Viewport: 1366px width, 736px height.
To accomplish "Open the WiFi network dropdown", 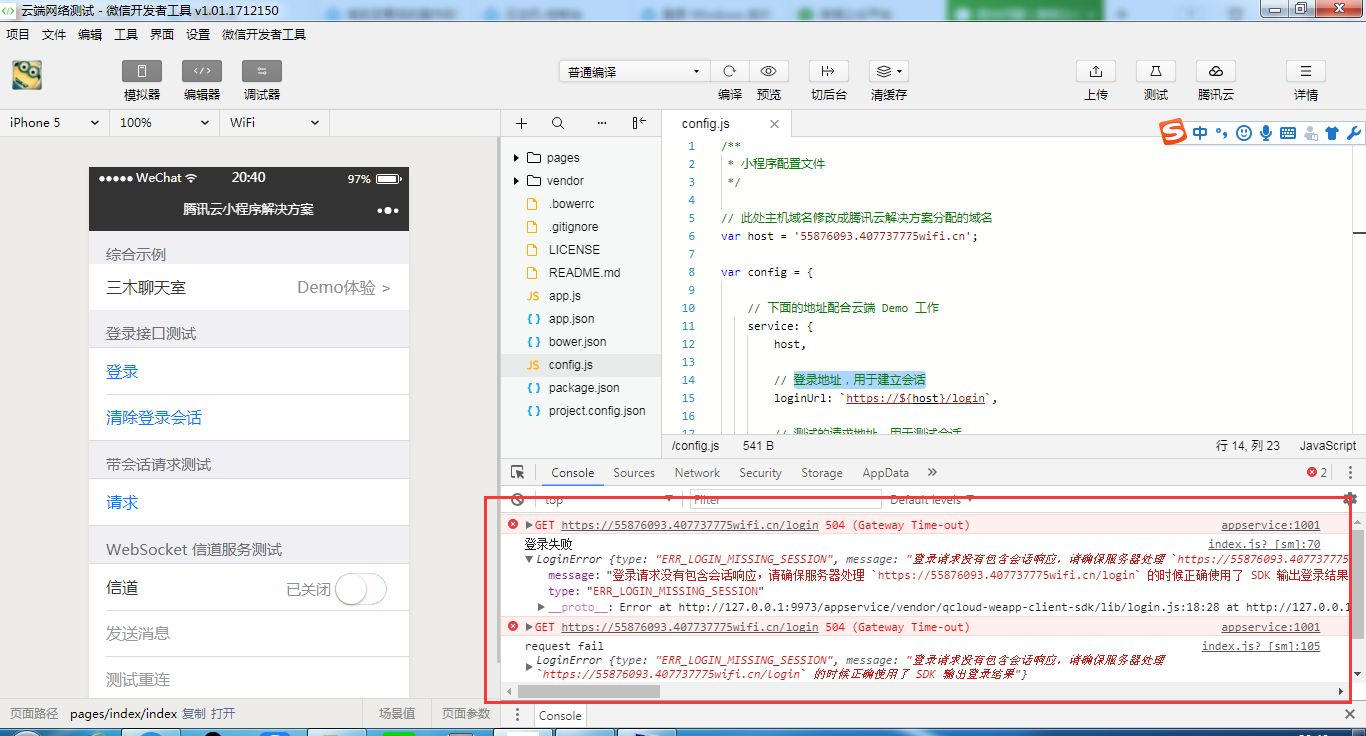I will [x=274, y=122].
